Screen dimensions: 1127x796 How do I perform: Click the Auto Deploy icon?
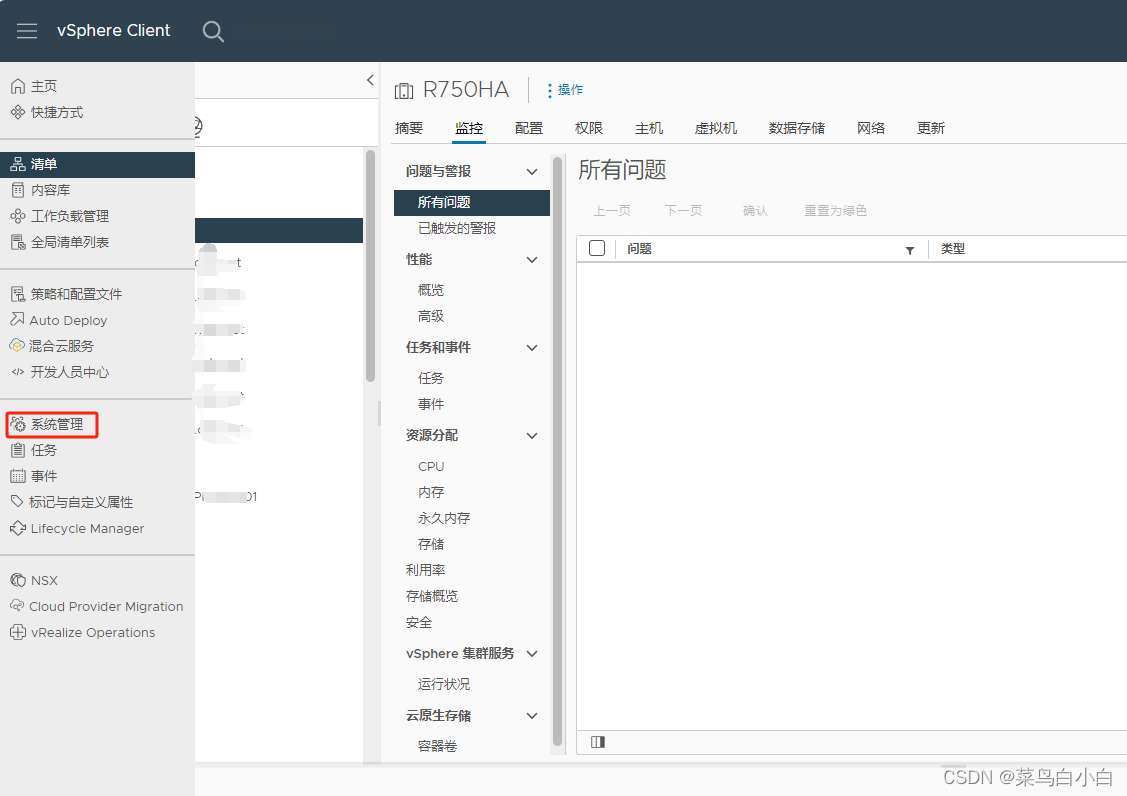[x=17, y=319]
